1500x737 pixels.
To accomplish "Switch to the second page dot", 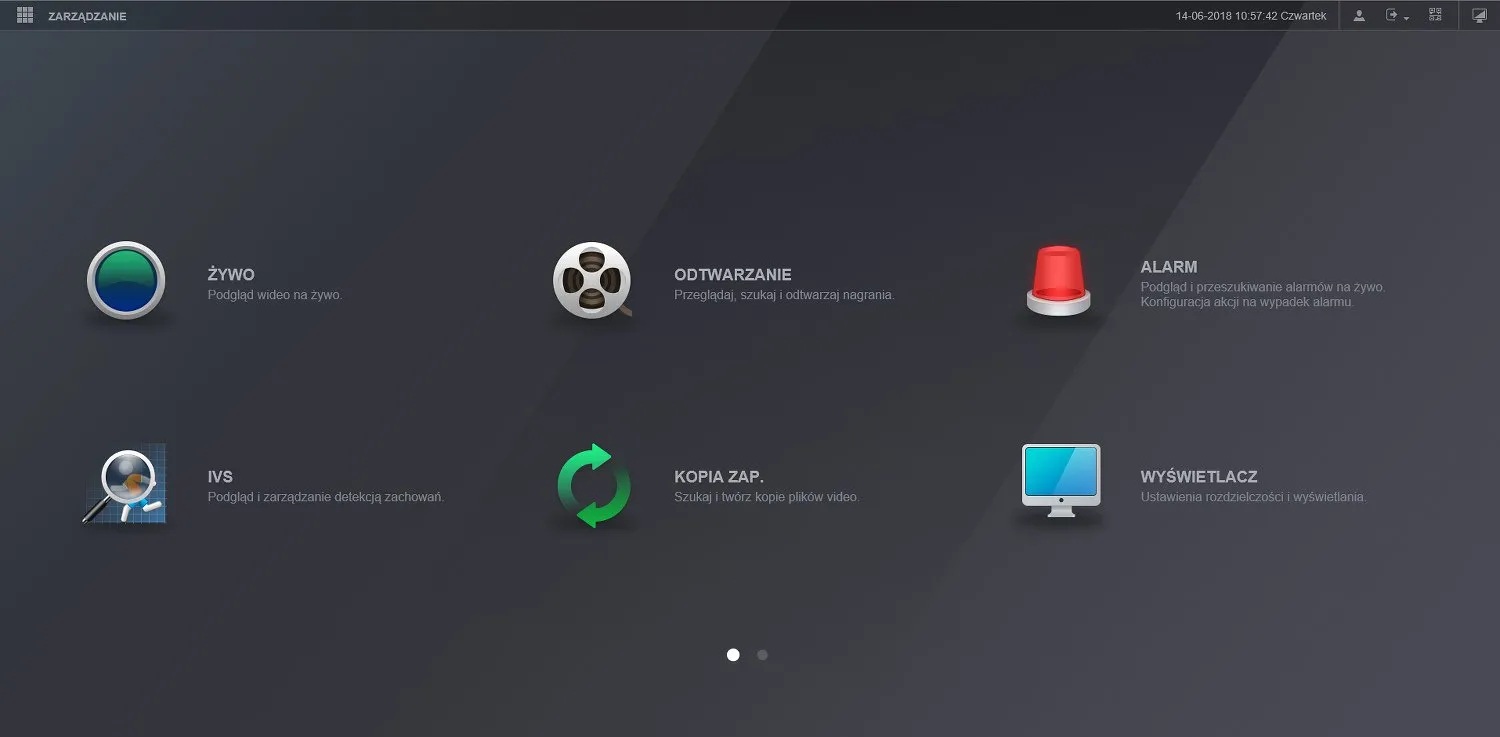I will pyautogui.click(x=762, y=655).
